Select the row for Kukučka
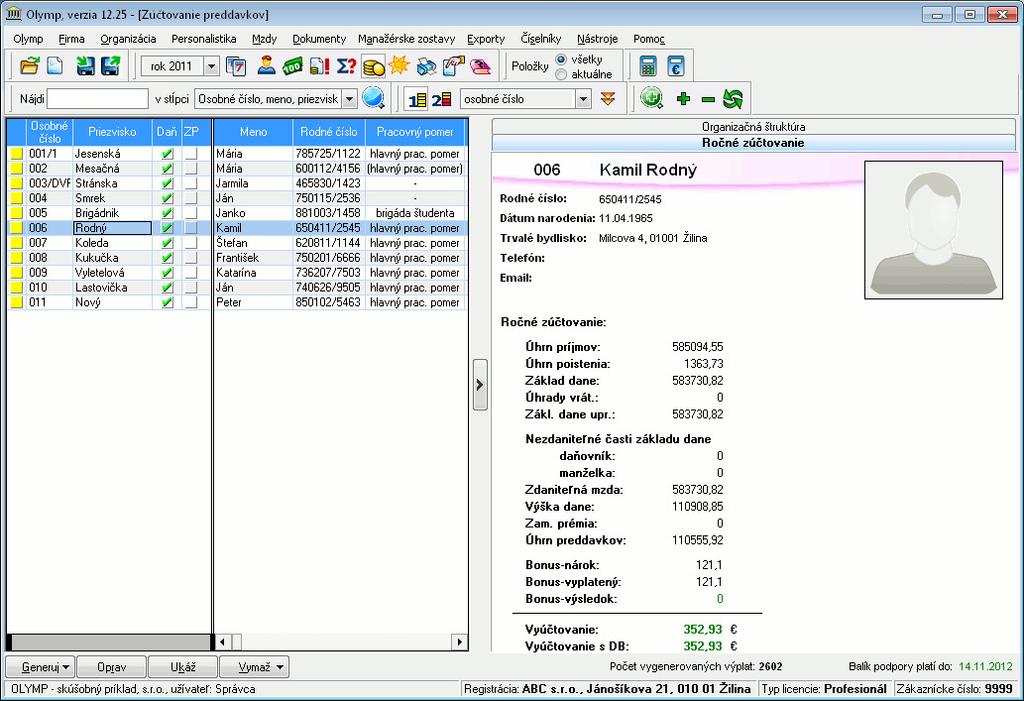Image resolution: width=1024 pixels, height=701 pixels. (x=236, y=258)
